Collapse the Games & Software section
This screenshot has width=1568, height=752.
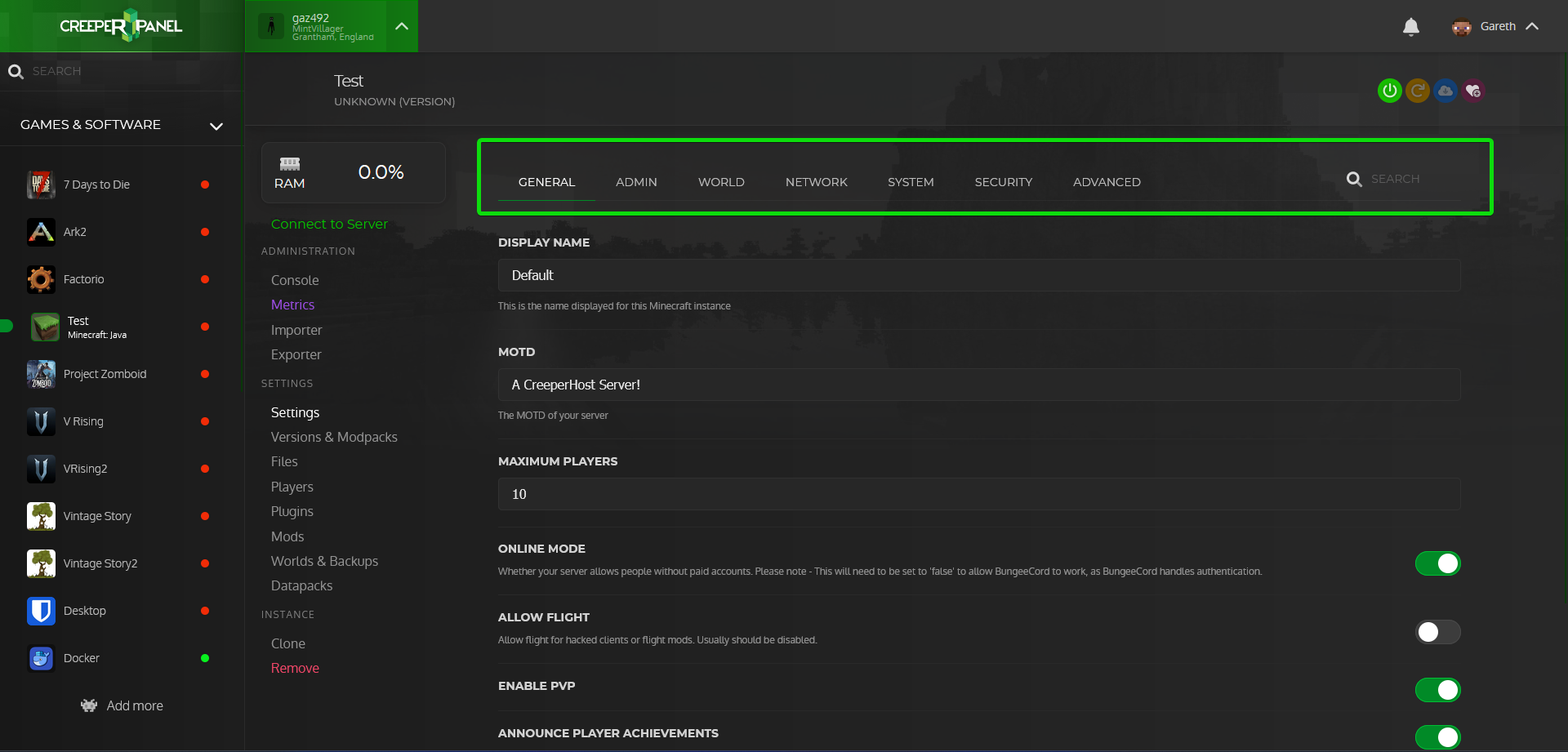click(x=216, y=126)
